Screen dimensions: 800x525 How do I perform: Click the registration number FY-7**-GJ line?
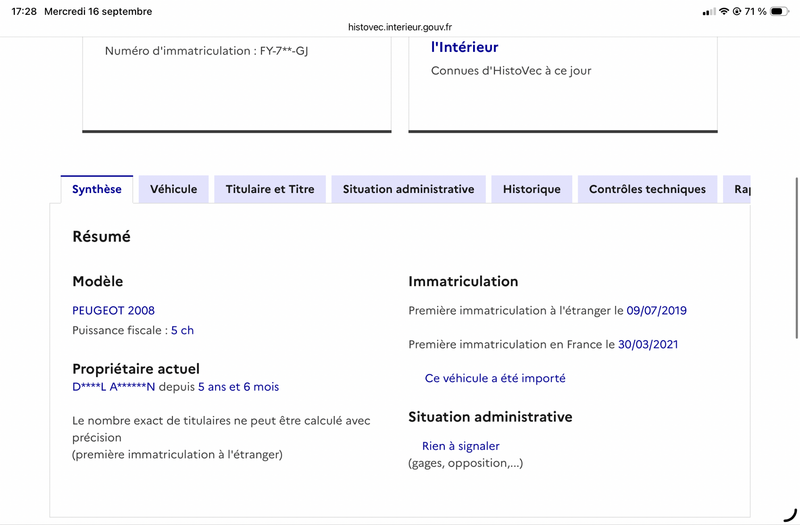coord(207,51)
